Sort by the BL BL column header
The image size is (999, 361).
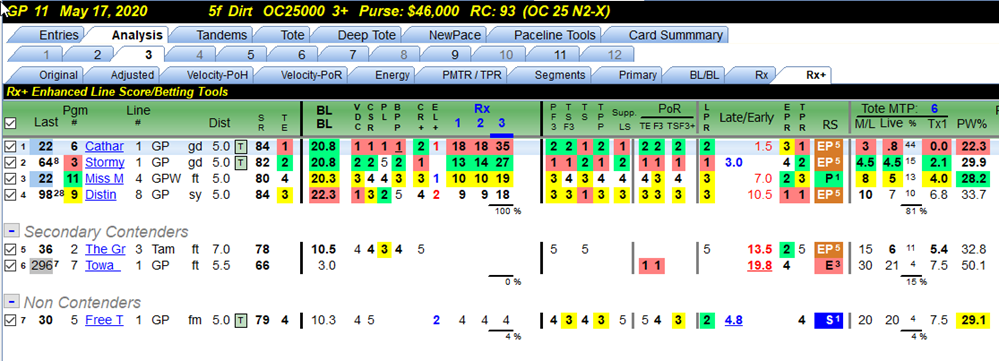[325, 117]
